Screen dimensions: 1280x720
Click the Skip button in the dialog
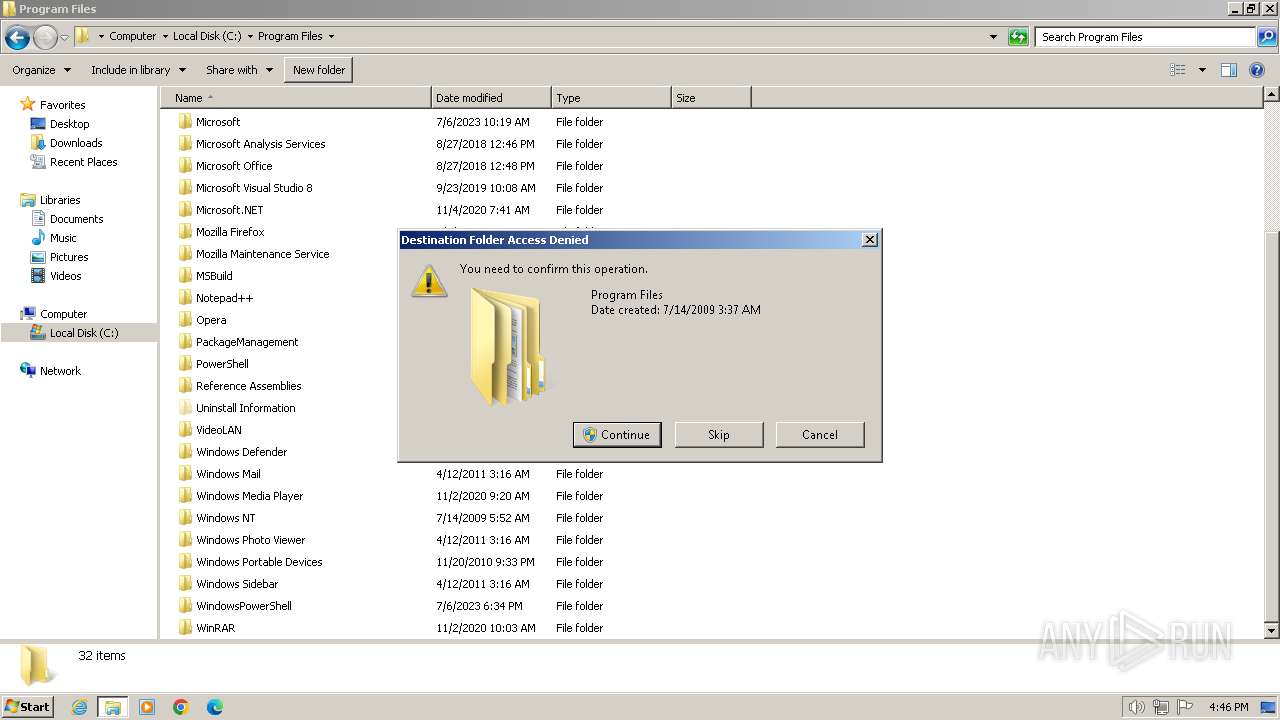(719, 435)
